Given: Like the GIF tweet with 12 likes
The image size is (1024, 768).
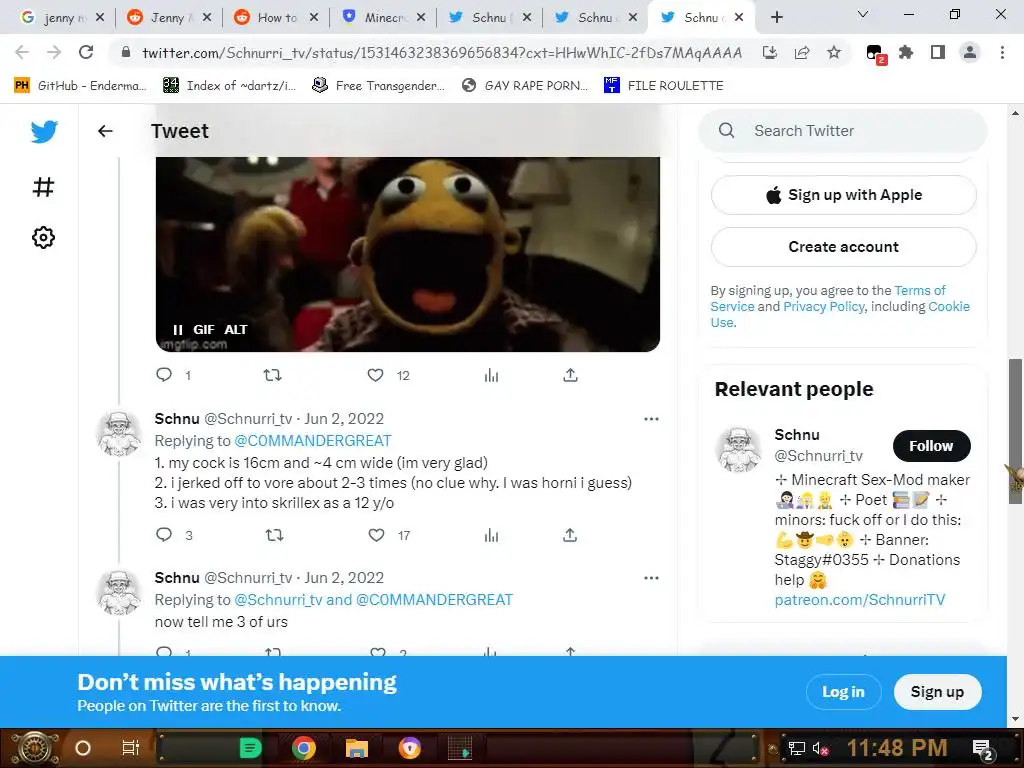Looking at the screenshot, I should click(375, 375).
